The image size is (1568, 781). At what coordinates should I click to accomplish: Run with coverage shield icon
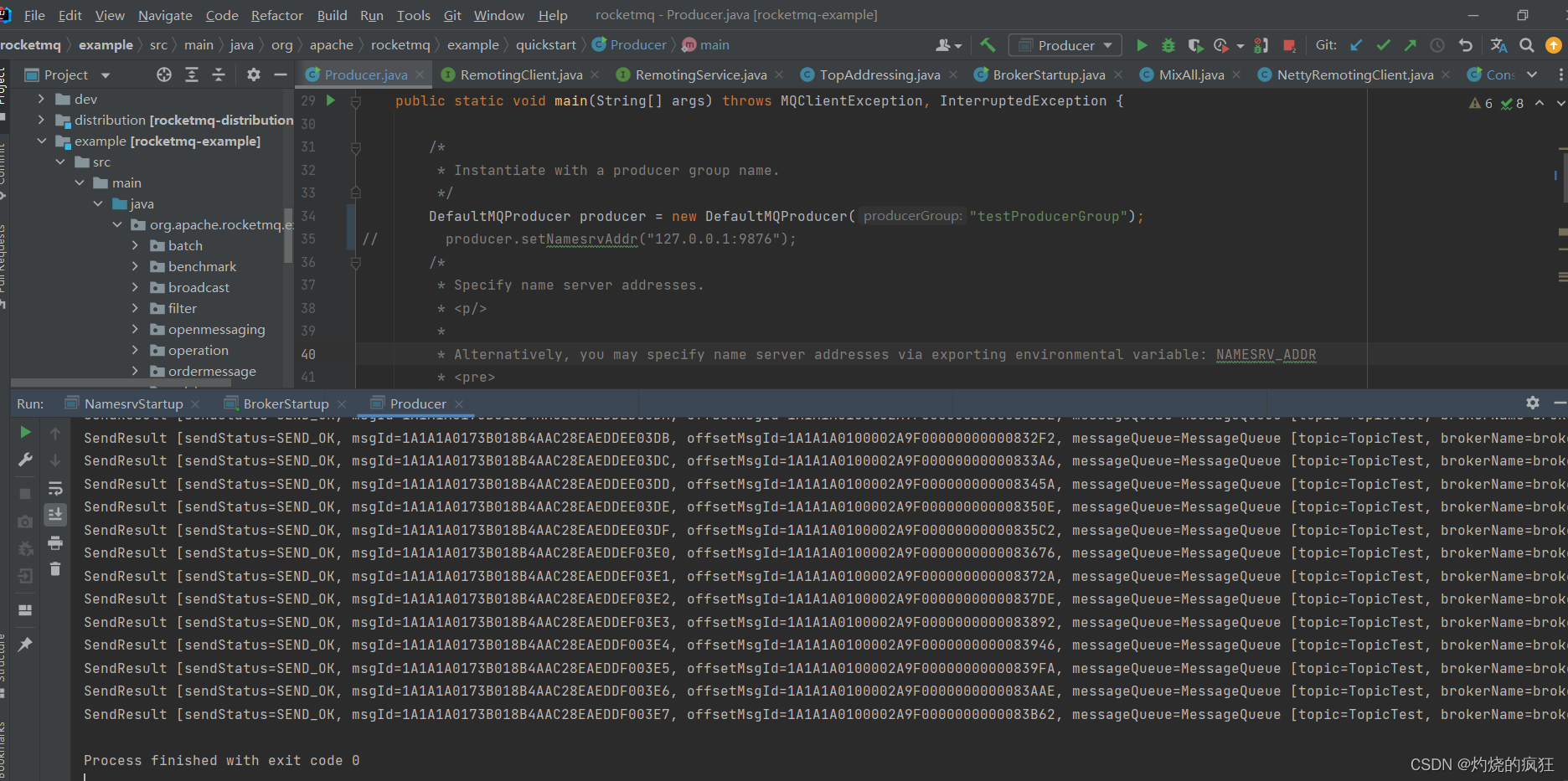coord(1195,45)
